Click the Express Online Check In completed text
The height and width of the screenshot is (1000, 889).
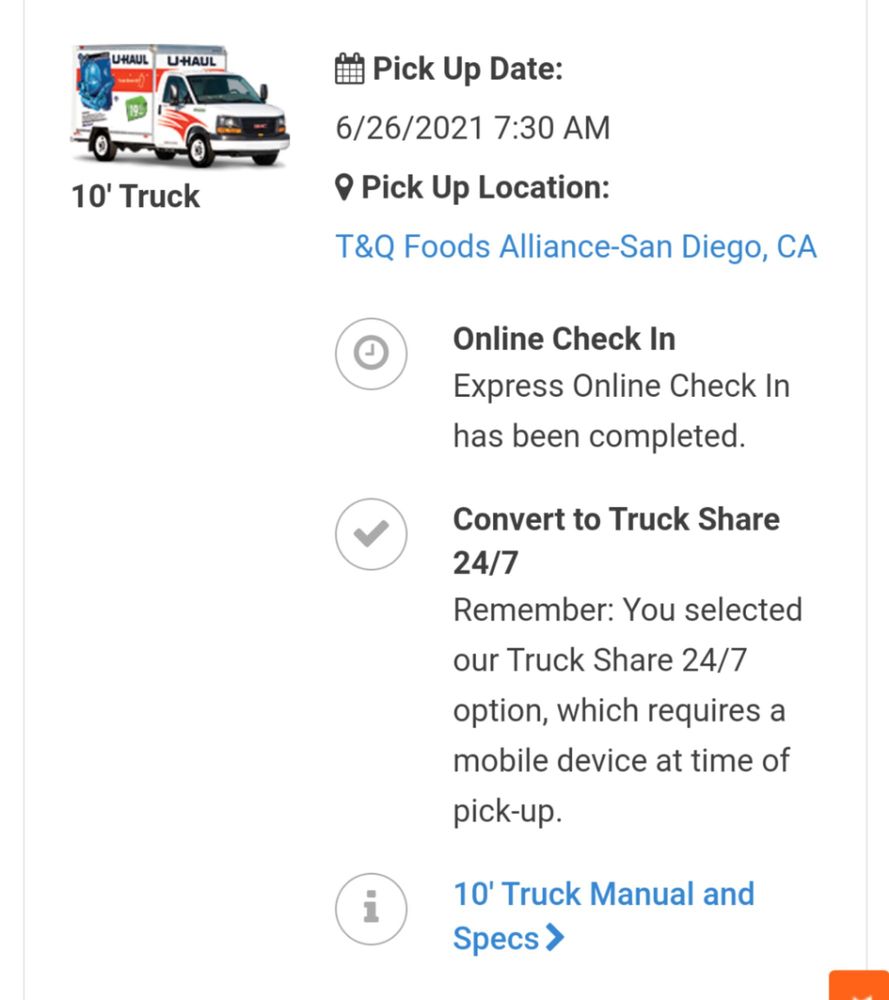pos(620,411)
